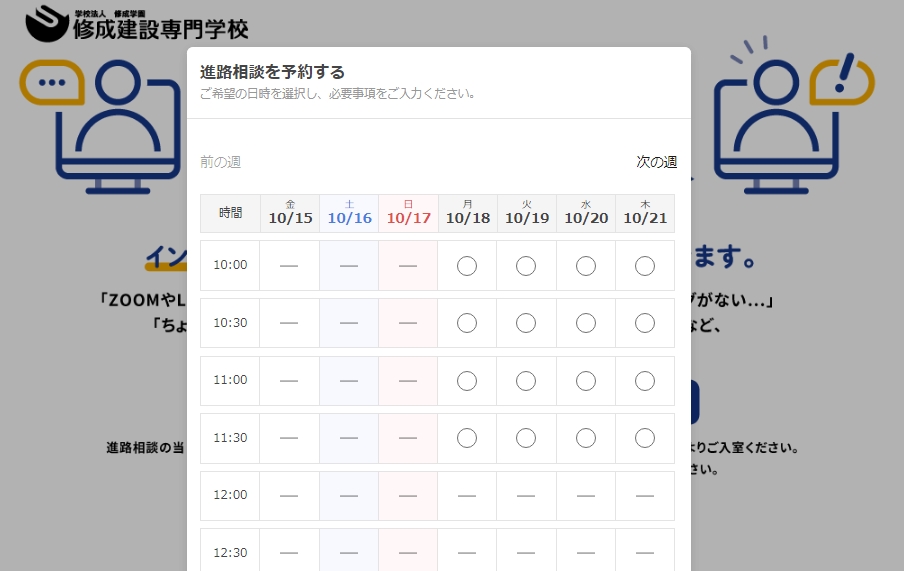Select the 10:00 slot on Tuesday 10/19

(x=526, y=266)
